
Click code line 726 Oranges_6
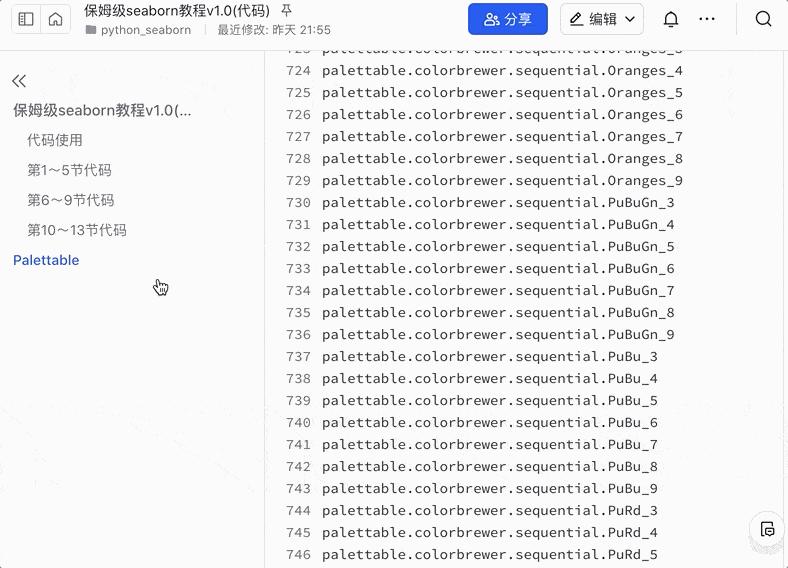point(502,115)
